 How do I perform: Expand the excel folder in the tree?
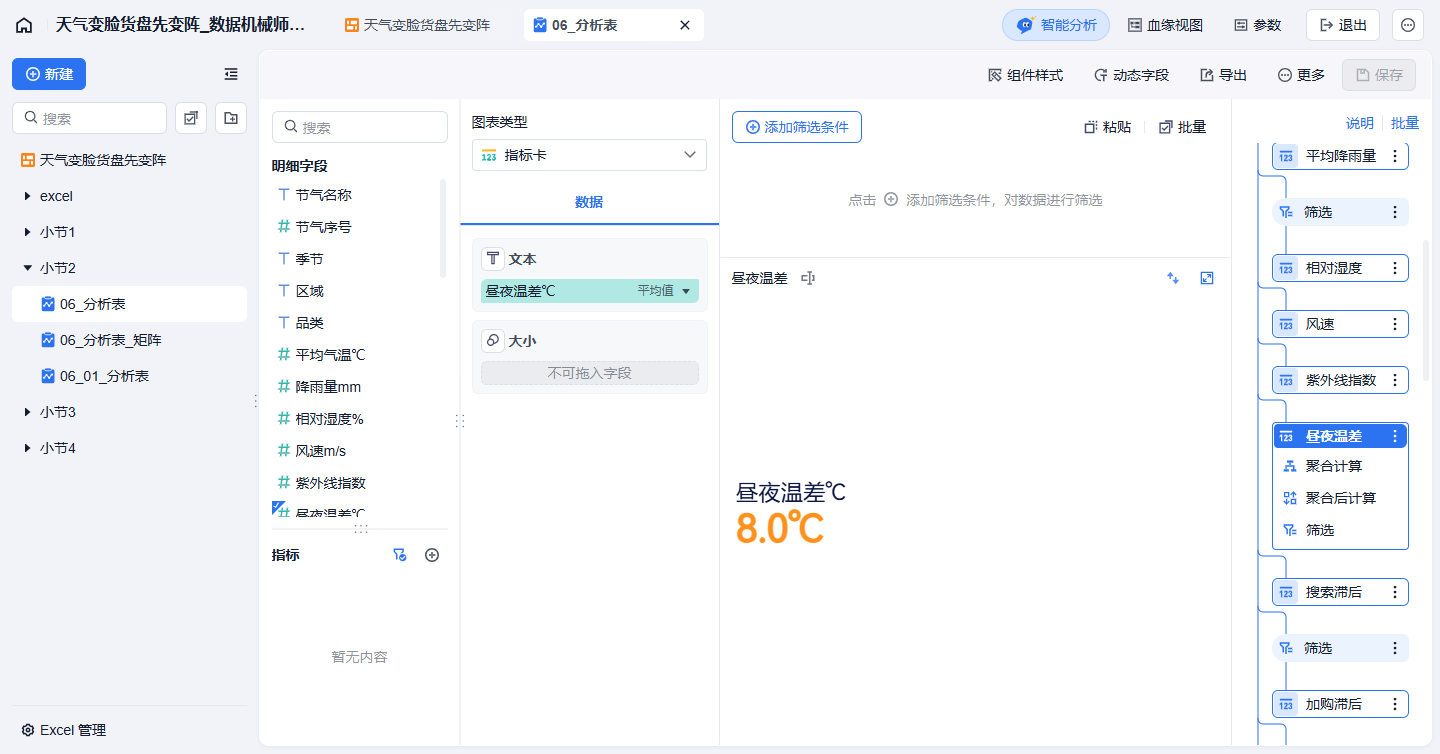(x=27, y=196)
